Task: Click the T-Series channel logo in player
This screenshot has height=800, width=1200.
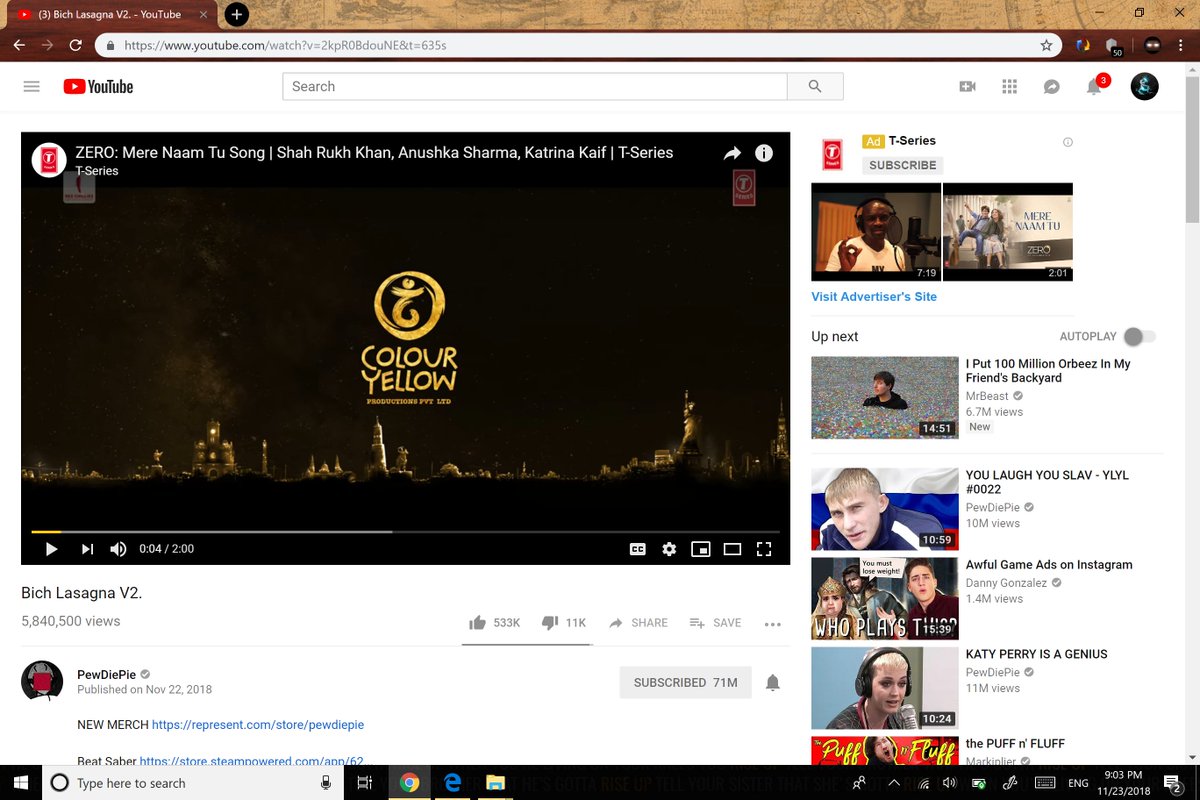Action: click(x=49, y=160)
